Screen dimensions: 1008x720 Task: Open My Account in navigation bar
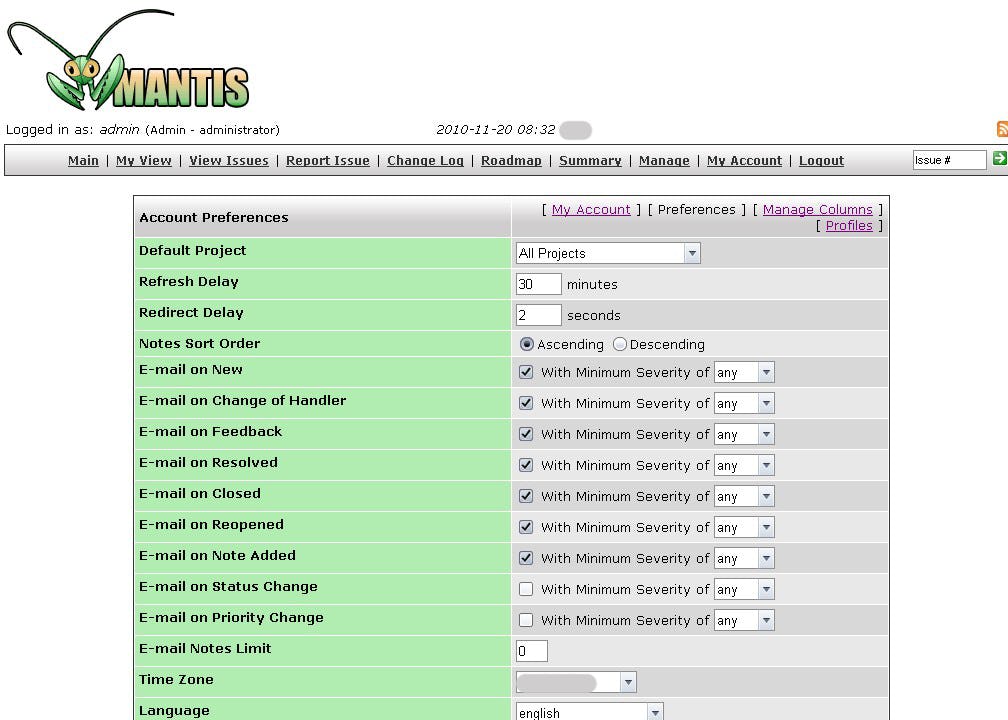[744, 161]
